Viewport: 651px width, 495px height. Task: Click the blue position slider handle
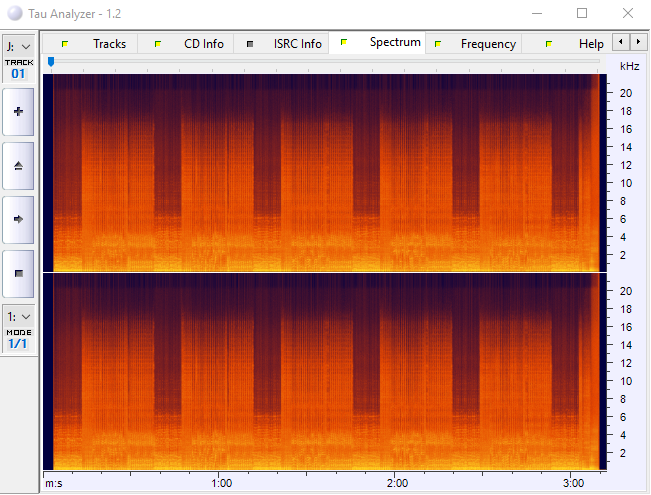(x=51, y=62)
